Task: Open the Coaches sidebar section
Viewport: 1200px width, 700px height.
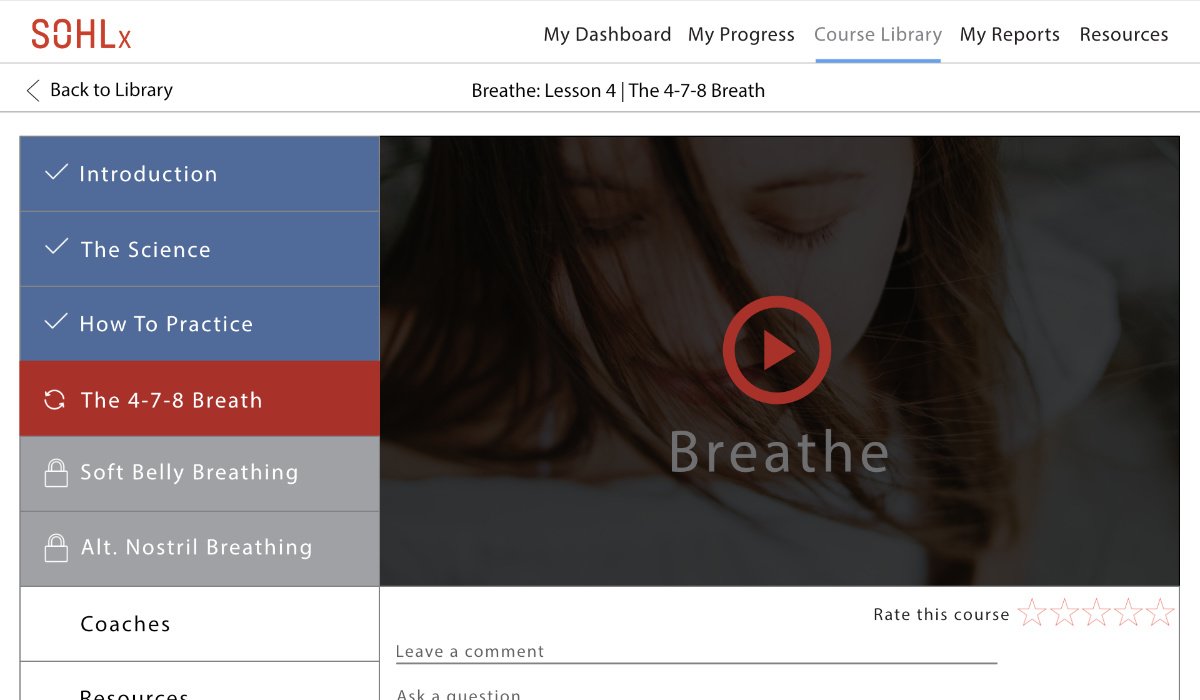Action: point(200,624)
